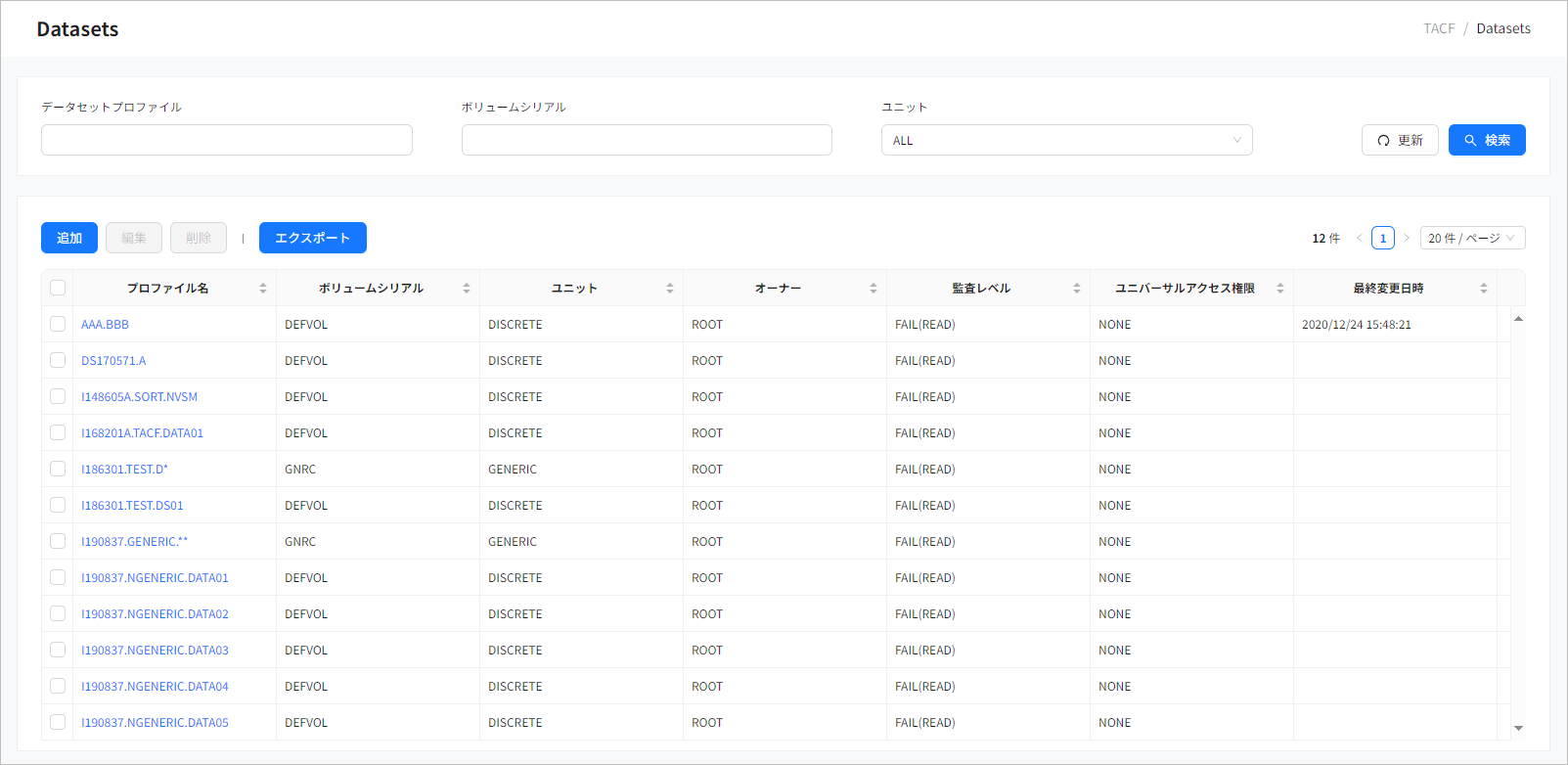1568x765 pixels.
Task: Click the 更新 refresh button
Action: (x=1400, y=140)
